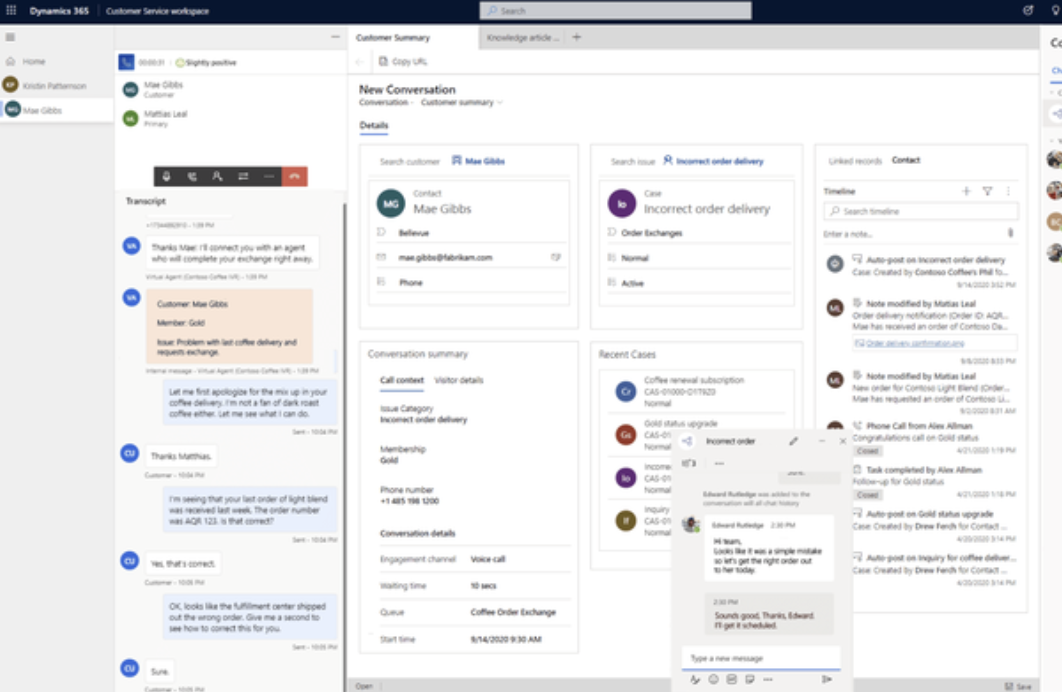This screenshot has height=692, width=1062.
Task: Edit the Incorrect order chat title
Action: point(793,441)
